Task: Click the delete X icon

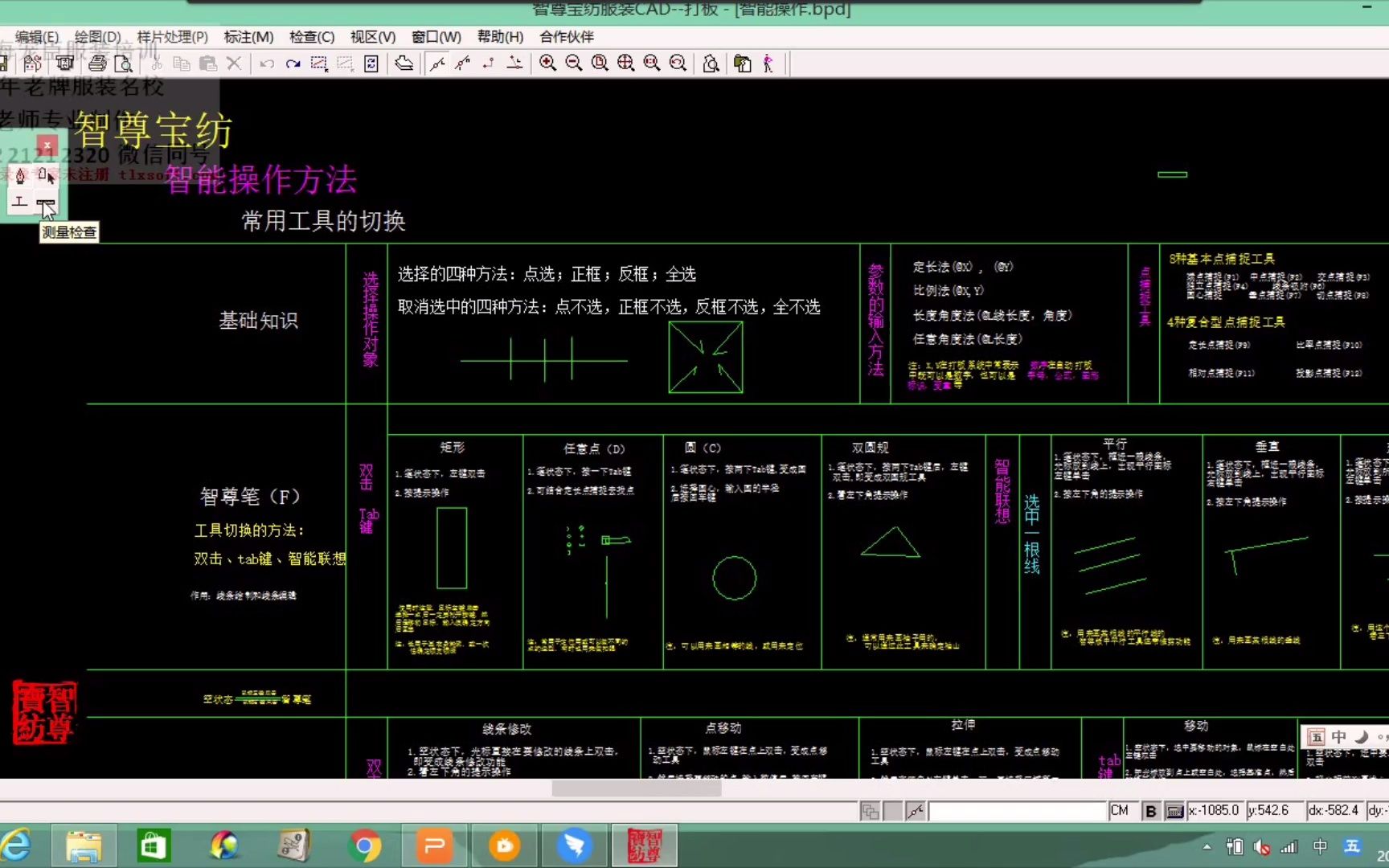Action: (x=234, y=63)
